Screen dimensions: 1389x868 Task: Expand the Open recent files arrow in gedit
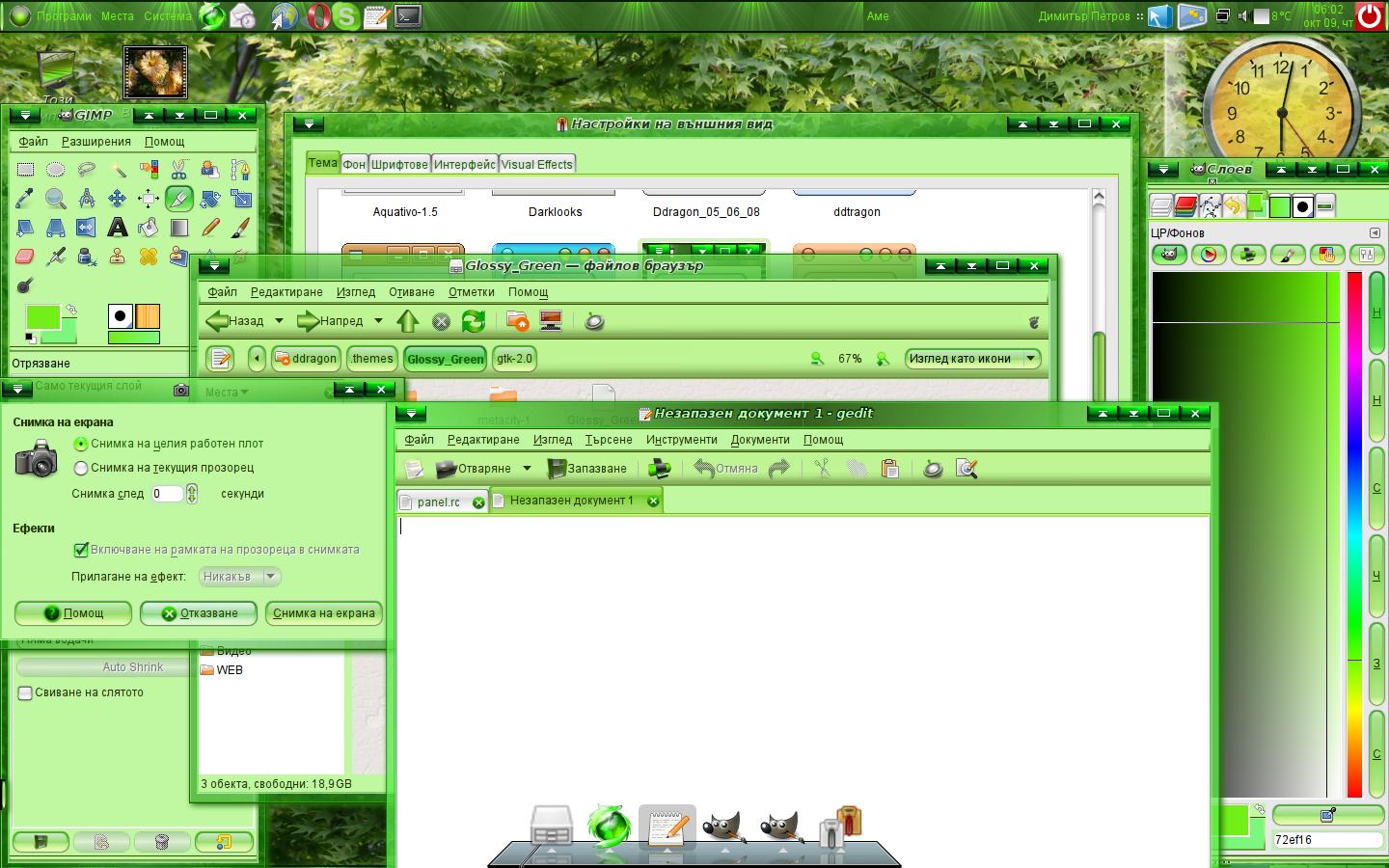pyautogui.click(x=527, y=469)
